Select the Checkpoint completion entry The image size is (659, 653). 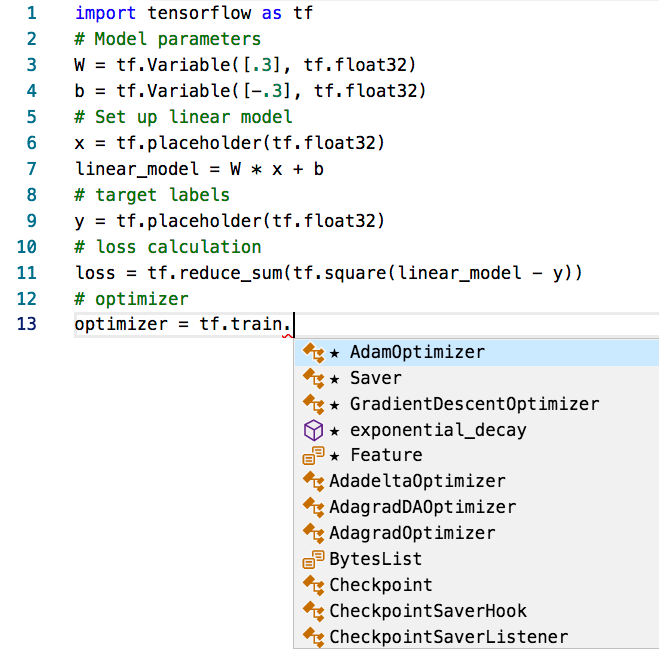477,585
